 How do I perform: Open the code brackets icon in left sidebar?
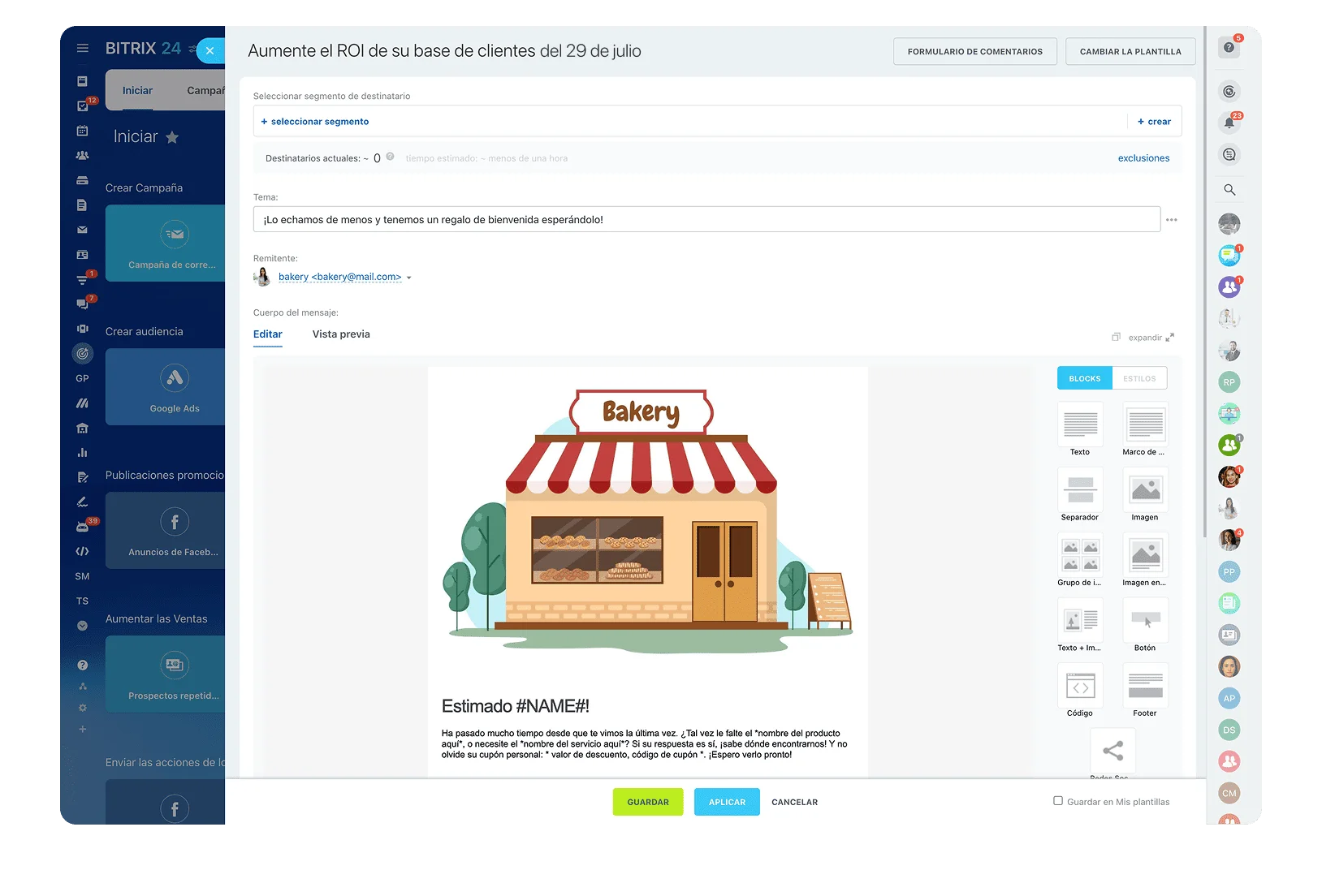tap(82, 552)
